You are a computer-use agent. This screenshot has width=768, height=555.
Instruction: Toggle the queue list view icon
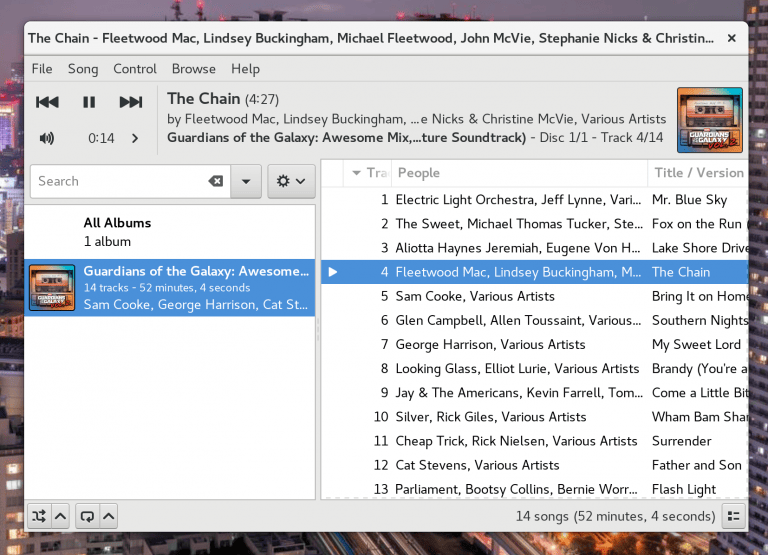(x=734, y=516)
